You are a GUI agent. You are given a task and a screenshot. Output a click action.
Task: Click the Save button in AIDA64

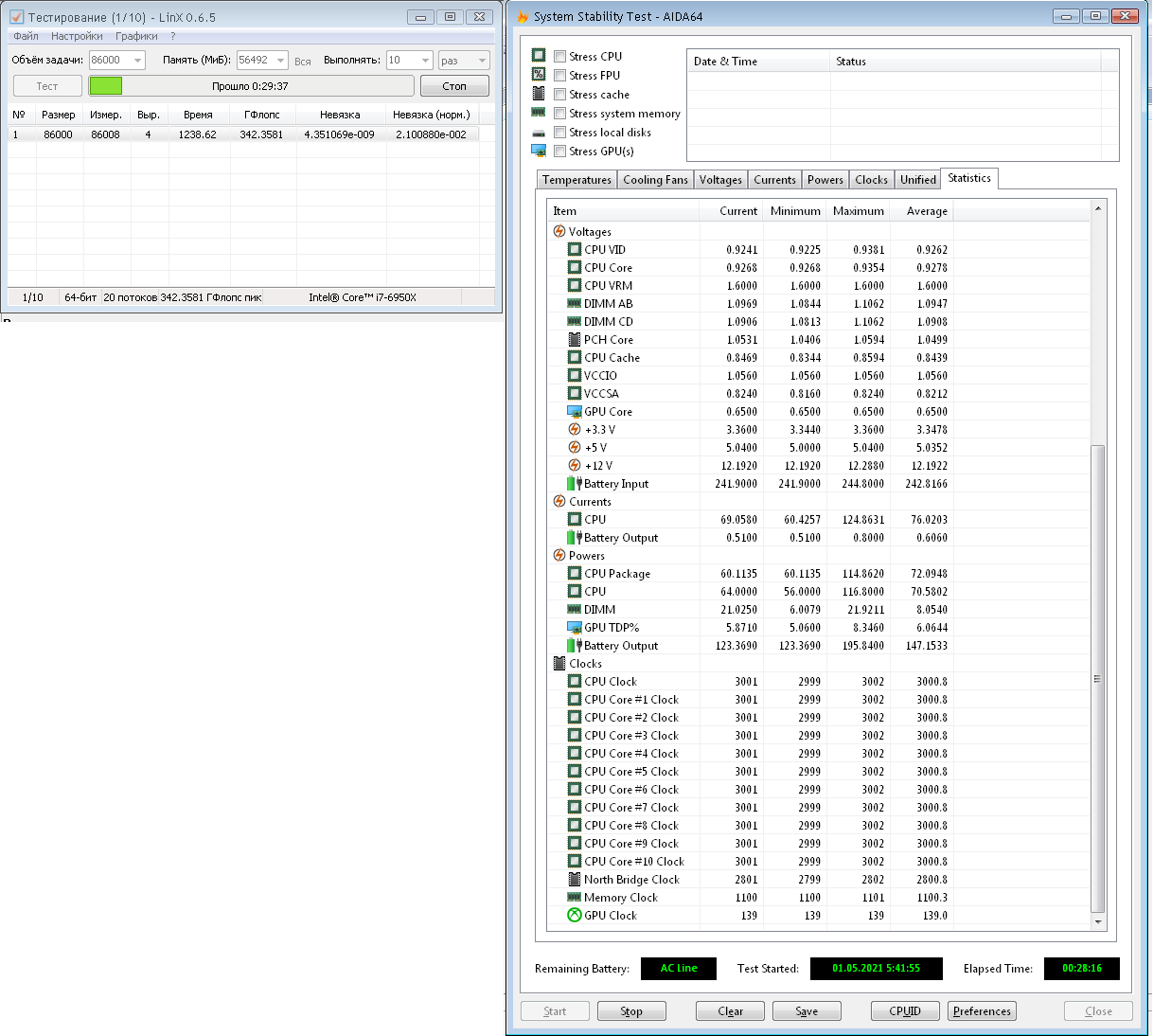[807, 1011]
